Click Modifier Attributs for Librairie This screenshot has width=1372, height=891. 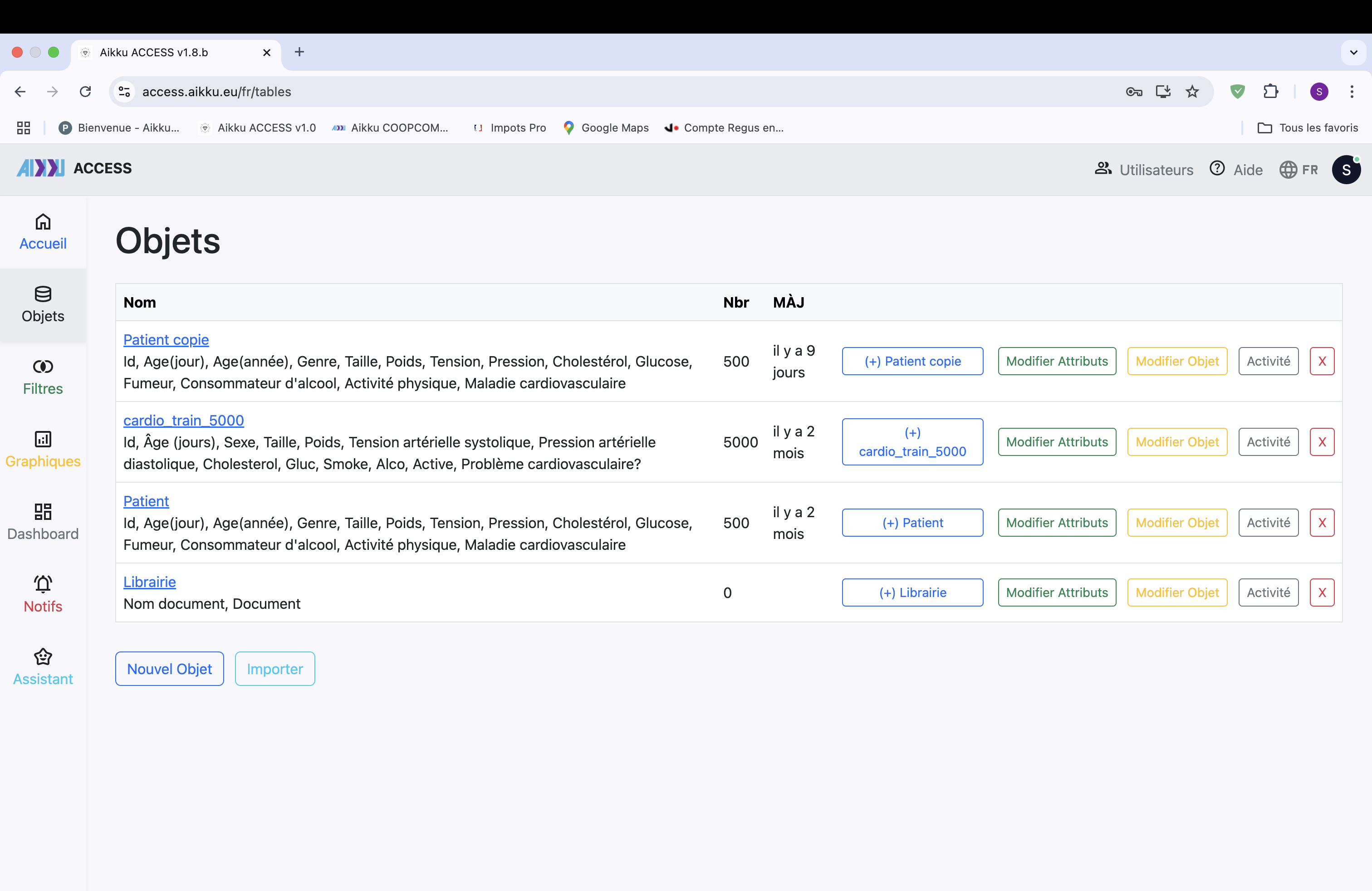pos(1057,592)
